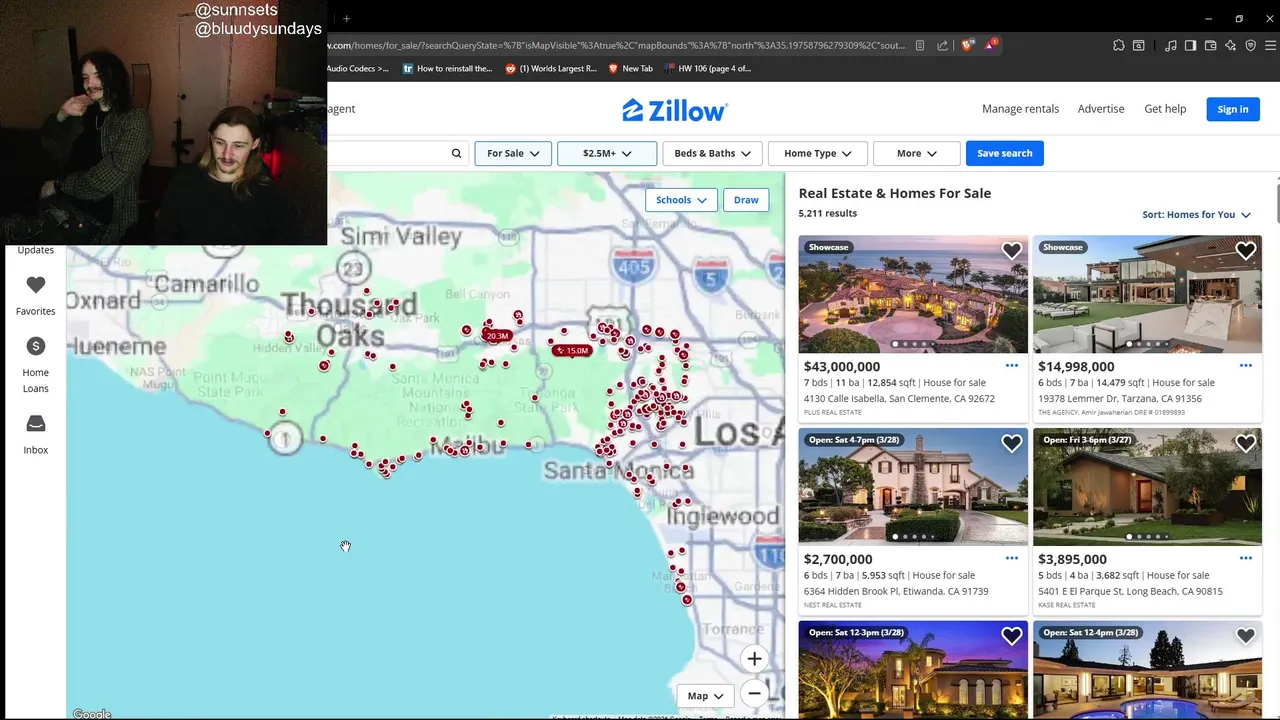Open 5401 E El Parque St address link
The width and height of the screenshot is (1280, 720).
pos(1130,591)
